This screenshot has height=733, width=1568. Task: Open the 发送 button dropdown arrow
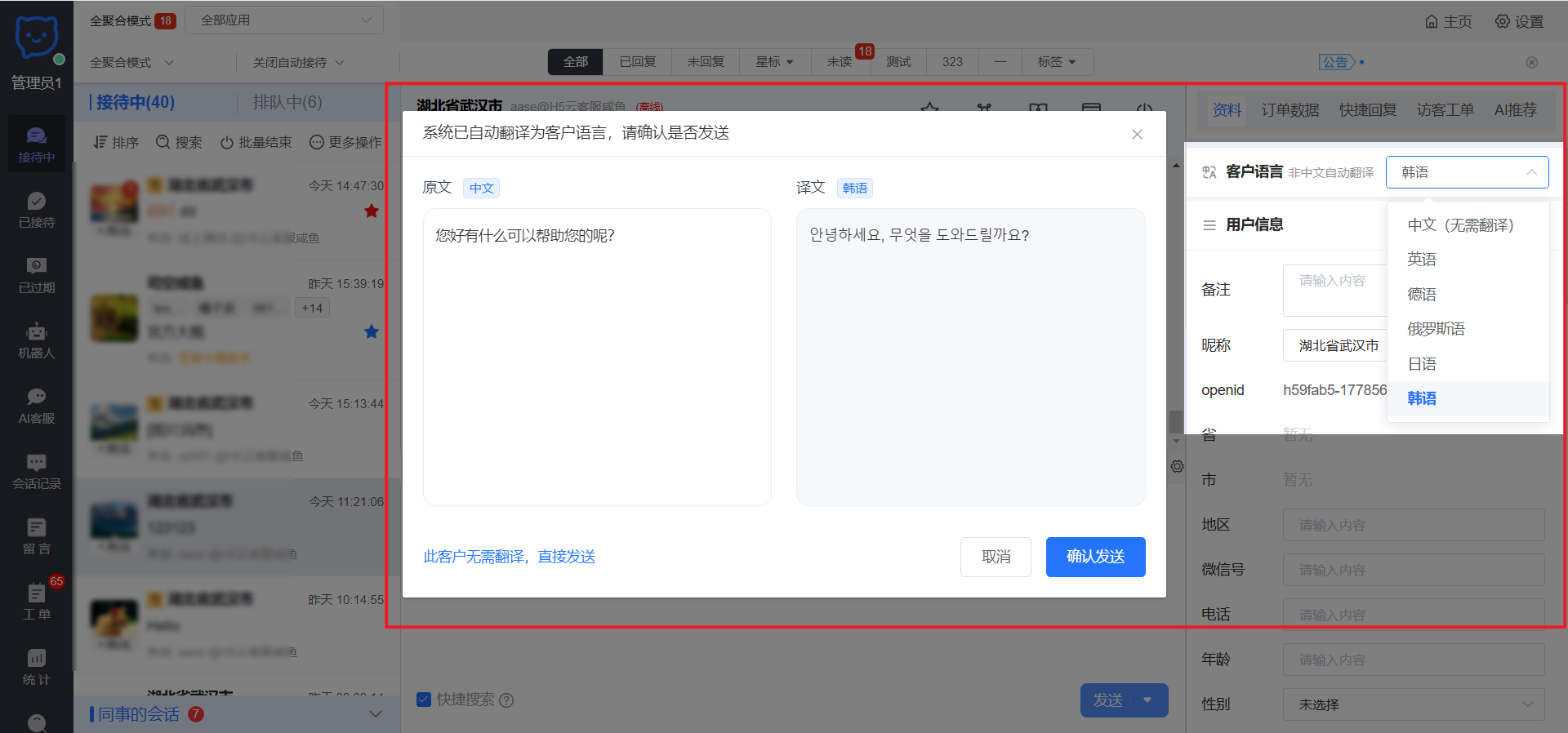[1147, 700]
